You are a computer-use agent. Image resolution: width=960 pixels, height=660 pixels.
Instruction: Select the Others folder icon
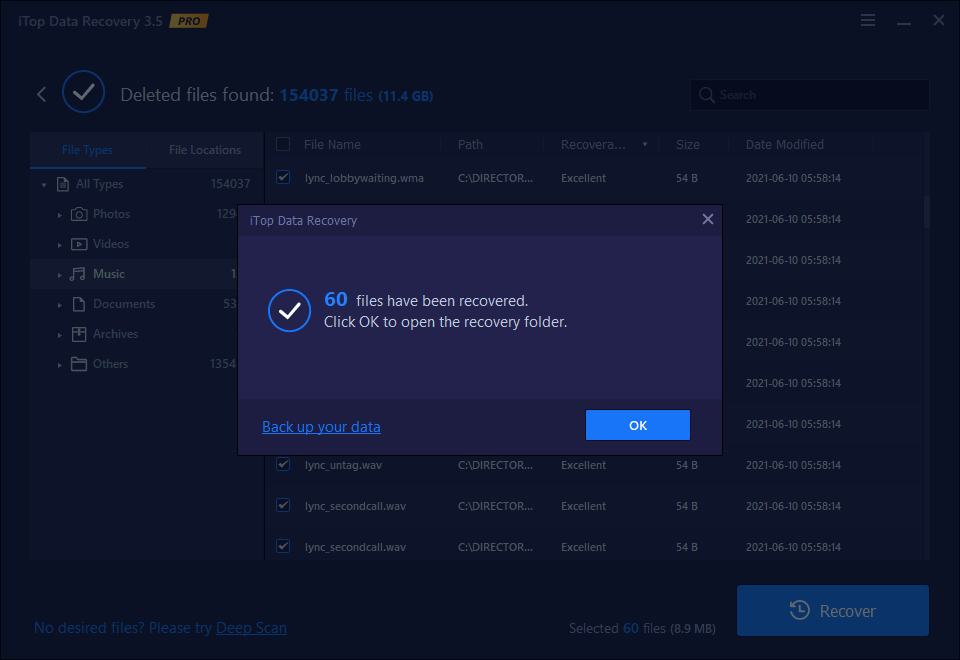click(79, 364)
